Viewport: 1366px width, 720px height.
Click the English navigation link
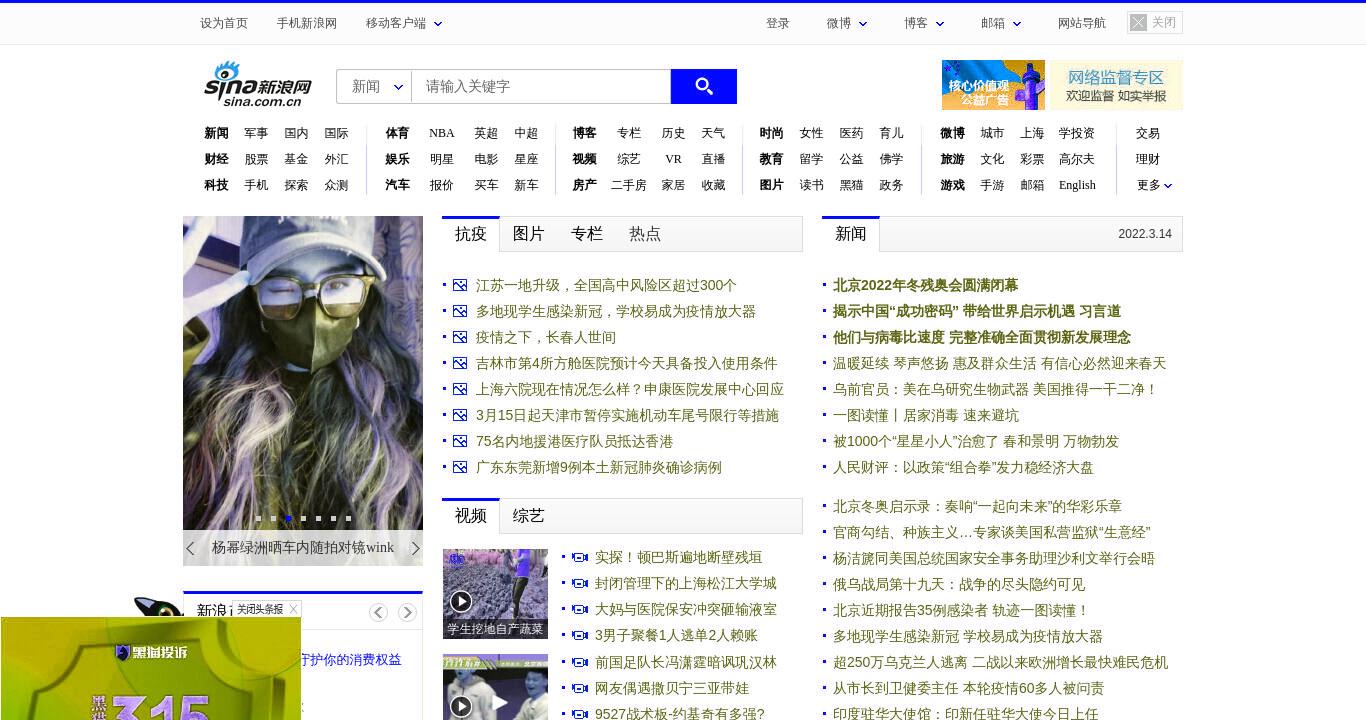[x=1077, y=185]
